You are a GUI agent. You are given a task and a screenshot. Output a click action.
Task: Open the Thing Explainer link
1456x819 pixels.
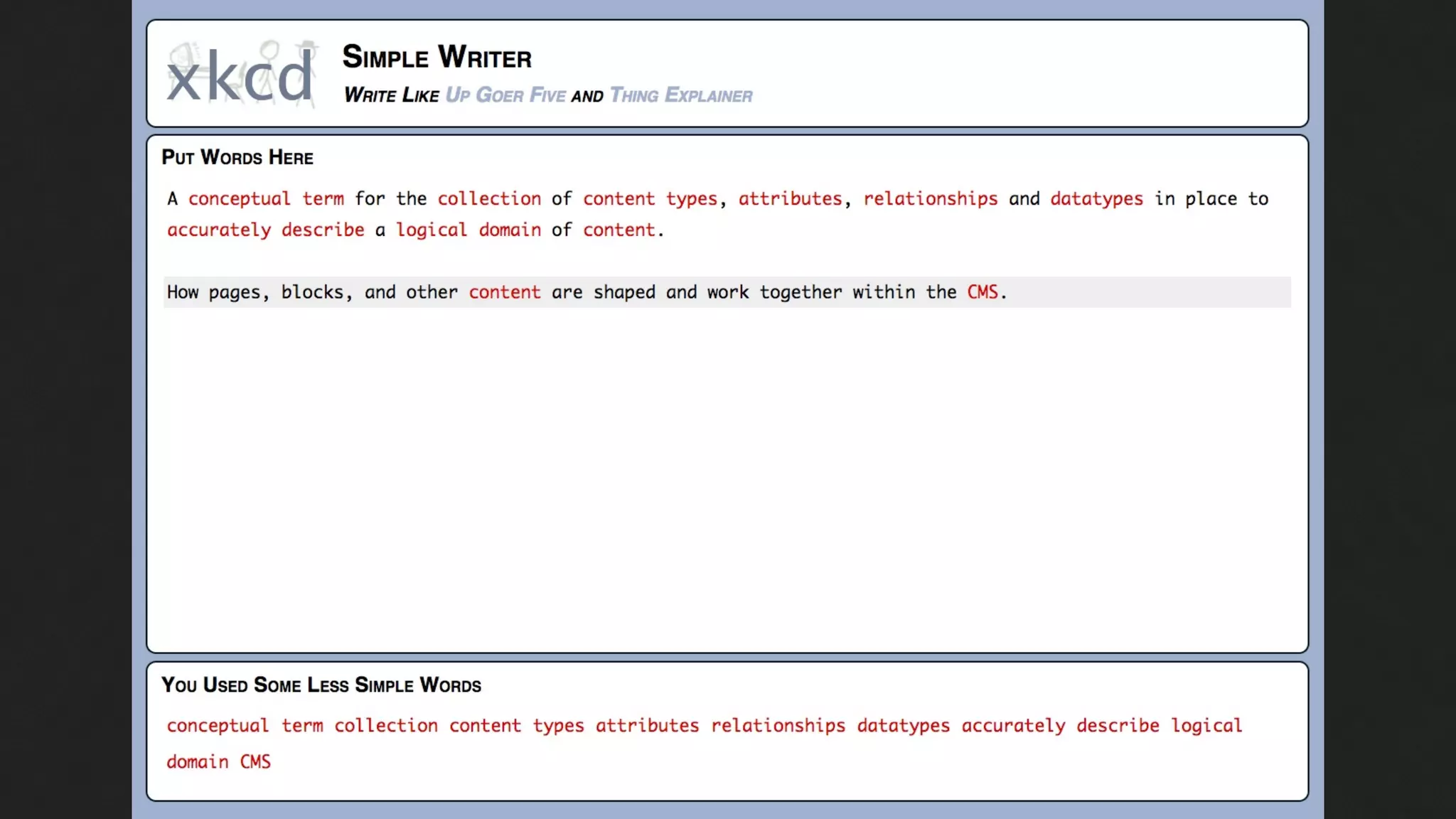point(680,95)
